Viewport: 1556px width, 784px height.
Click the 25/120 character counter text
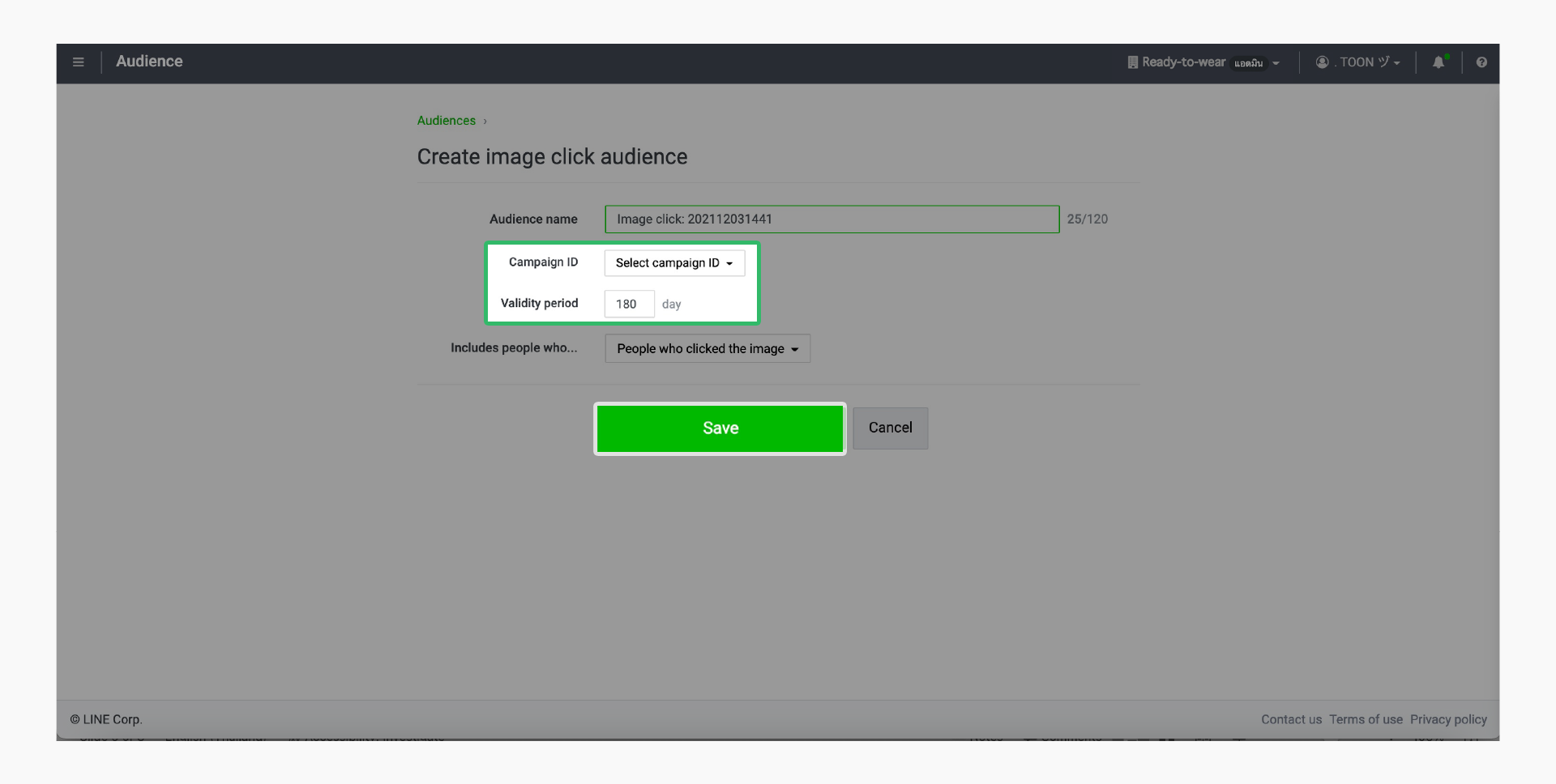click(1087, 219)
